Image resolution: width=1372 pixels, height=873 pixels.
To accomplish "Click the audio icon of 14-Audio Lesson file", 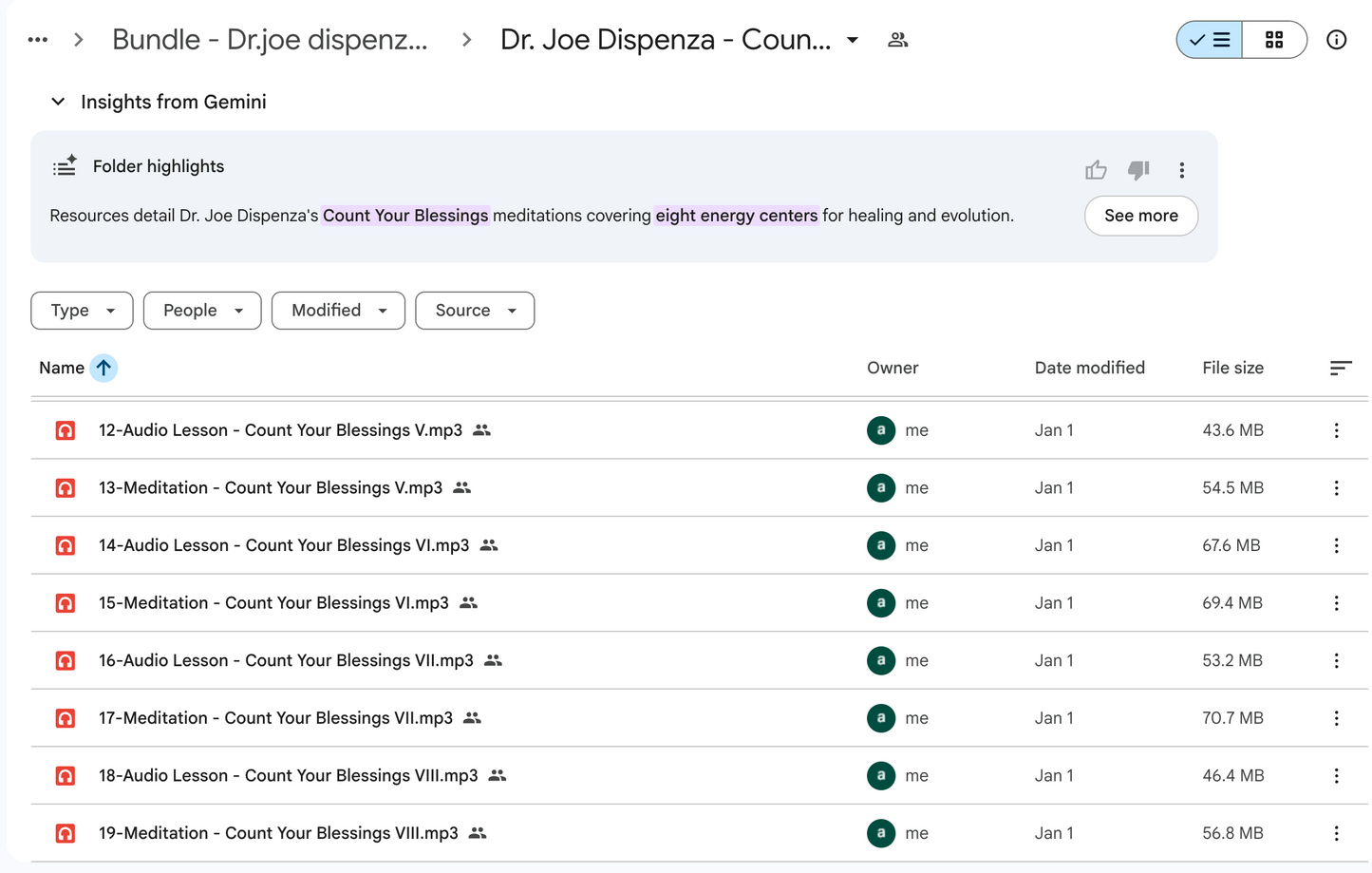I will (x=66, y=545).
